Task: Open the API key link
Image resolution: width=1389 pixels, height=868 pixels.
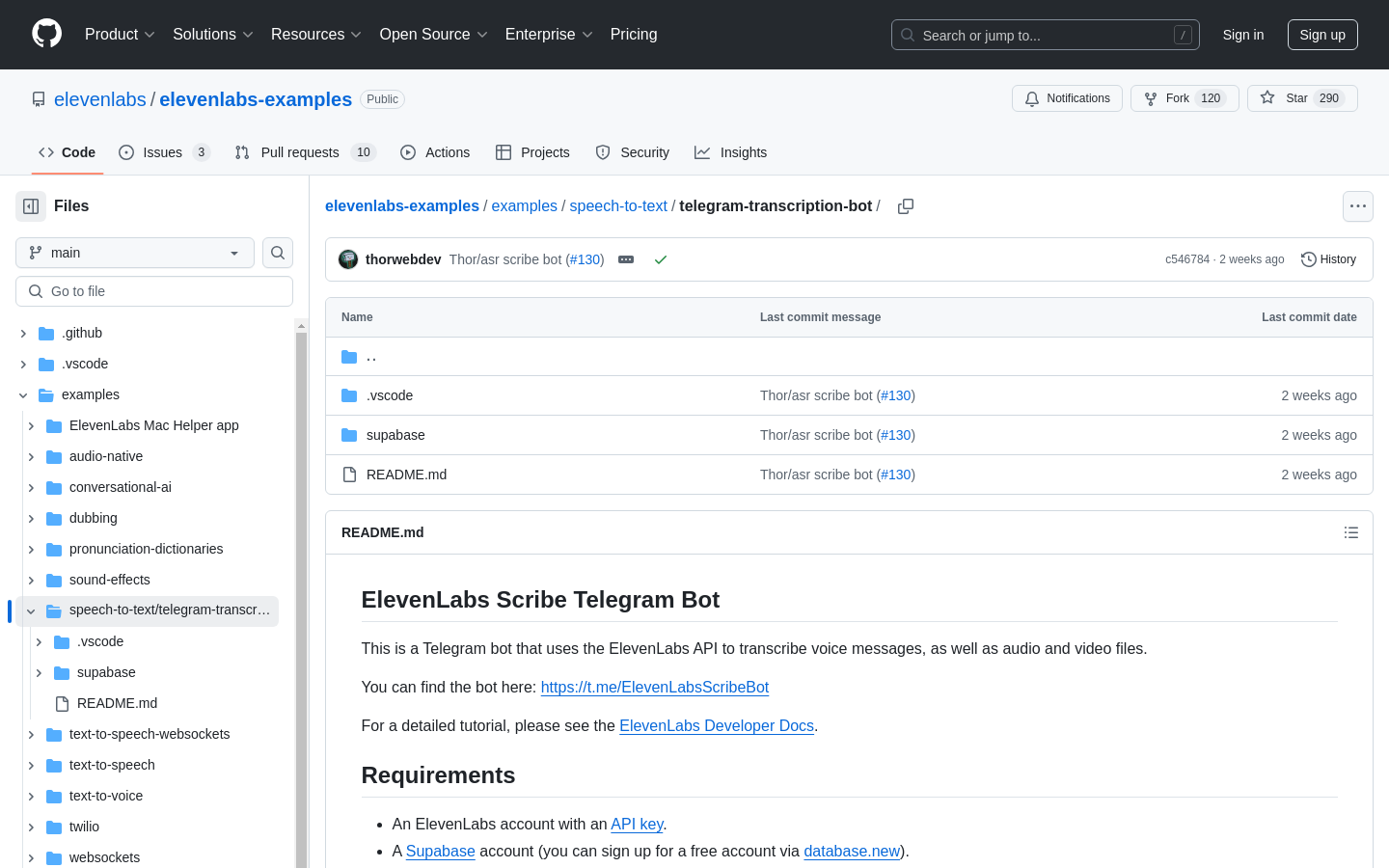Action: (637, 824)
